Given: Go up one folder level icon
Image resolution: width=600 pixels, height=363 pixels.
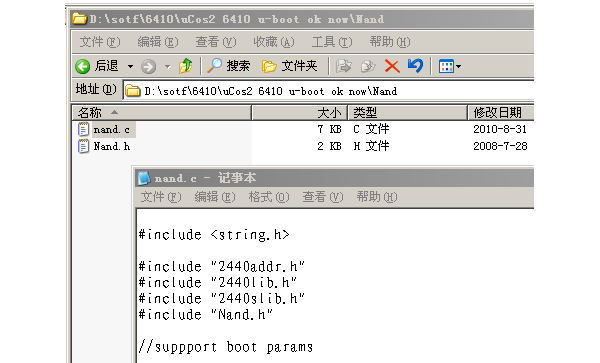Looking at the screenshot, I should coord(186,66).
